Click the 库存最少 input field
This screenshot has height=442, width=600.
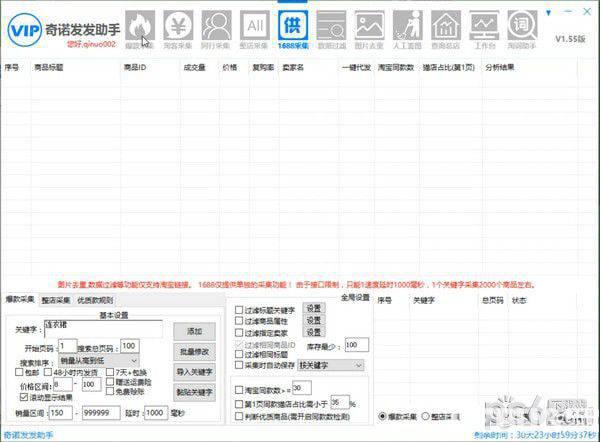[357, 345]
